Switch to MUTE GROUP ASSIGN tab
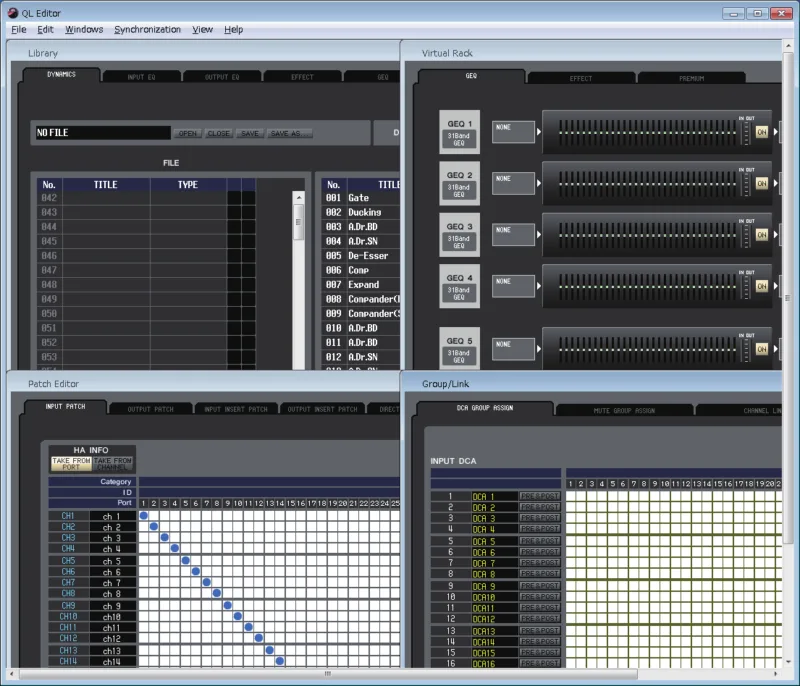 (x=624, y=411)
